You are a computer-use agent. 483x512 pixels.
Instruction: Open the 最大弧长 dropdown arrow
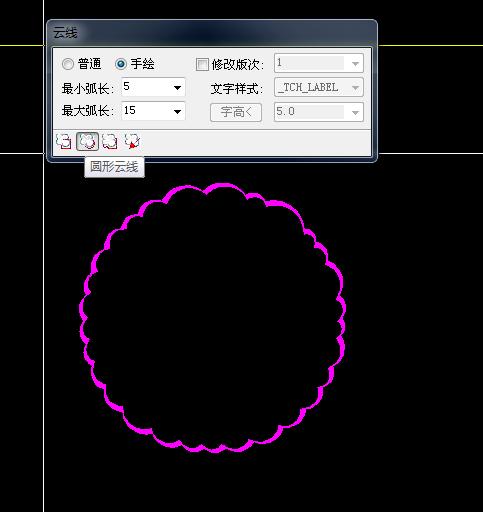[x=177, y=112]
